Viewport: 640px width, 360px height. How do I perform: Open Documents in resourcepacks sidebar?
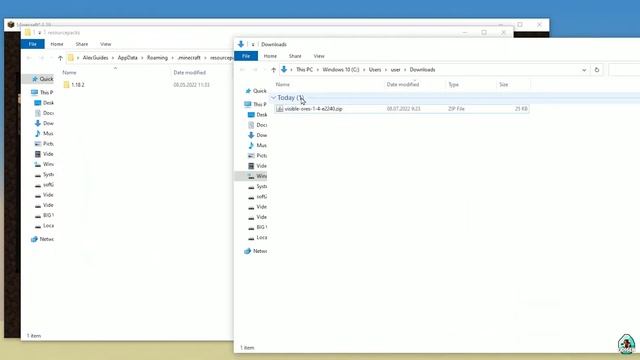(x=44, y=113)
